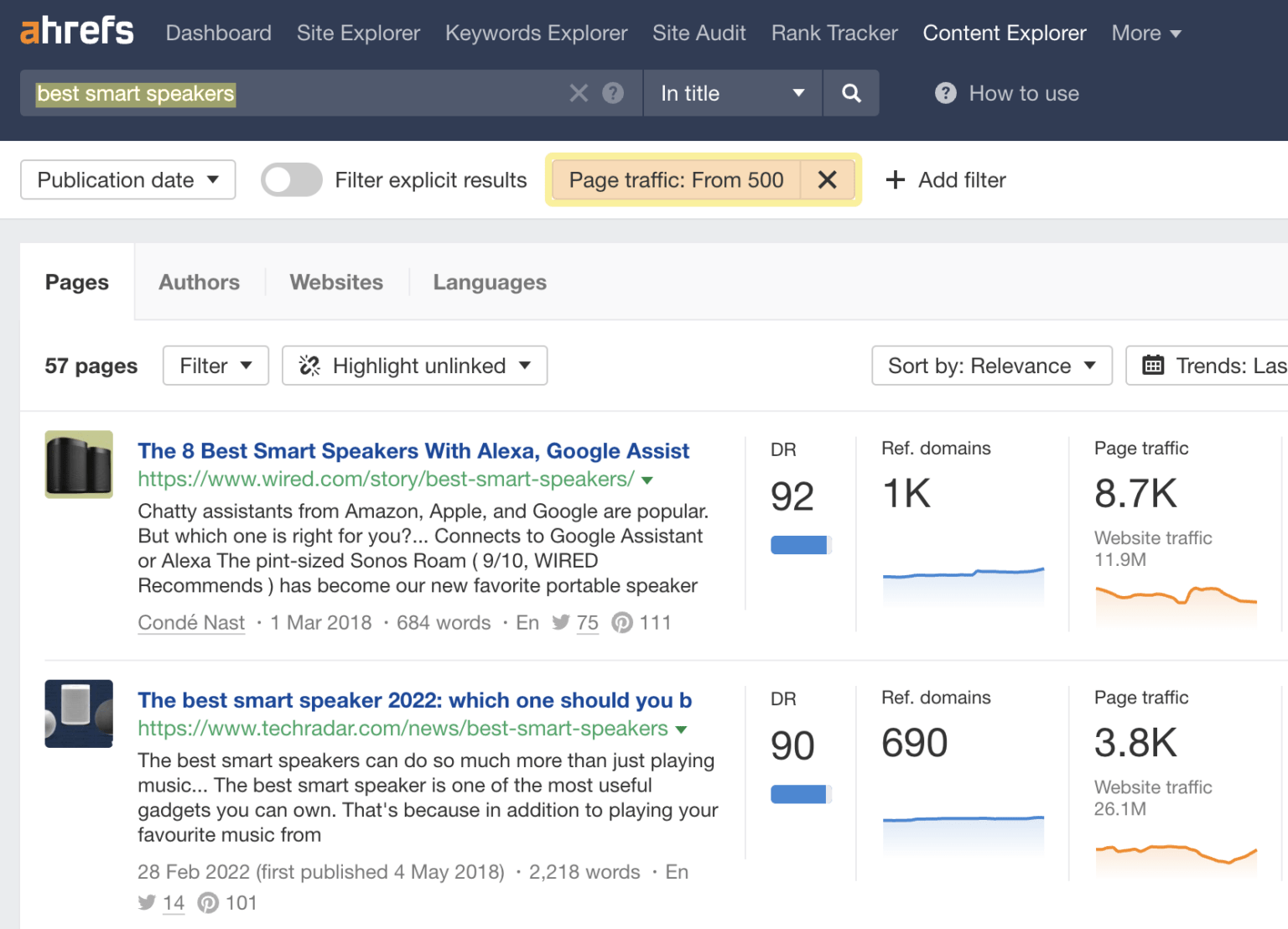
Task: Click the question mark icon inside search bar
Action: 614,93
